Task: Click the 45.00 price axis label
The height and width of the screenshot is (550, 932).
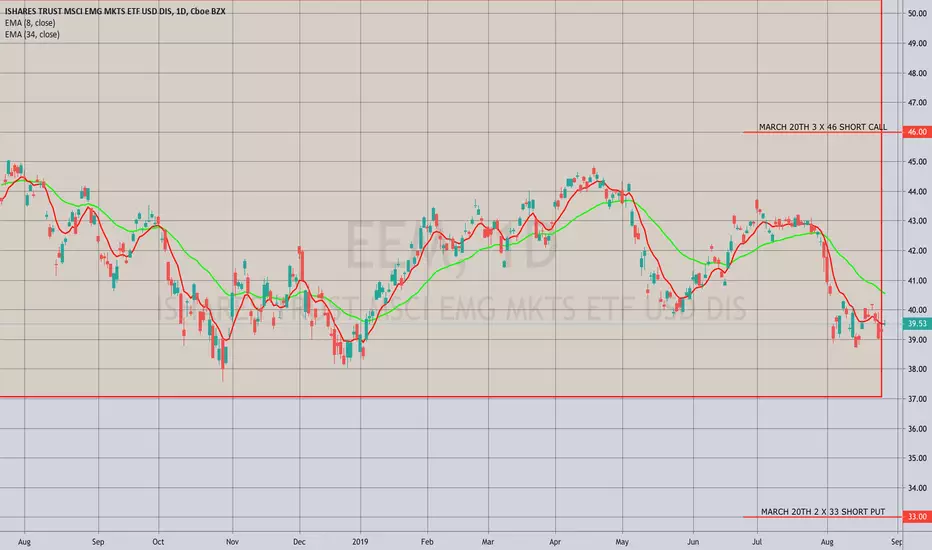Action: tap(917, 162)
